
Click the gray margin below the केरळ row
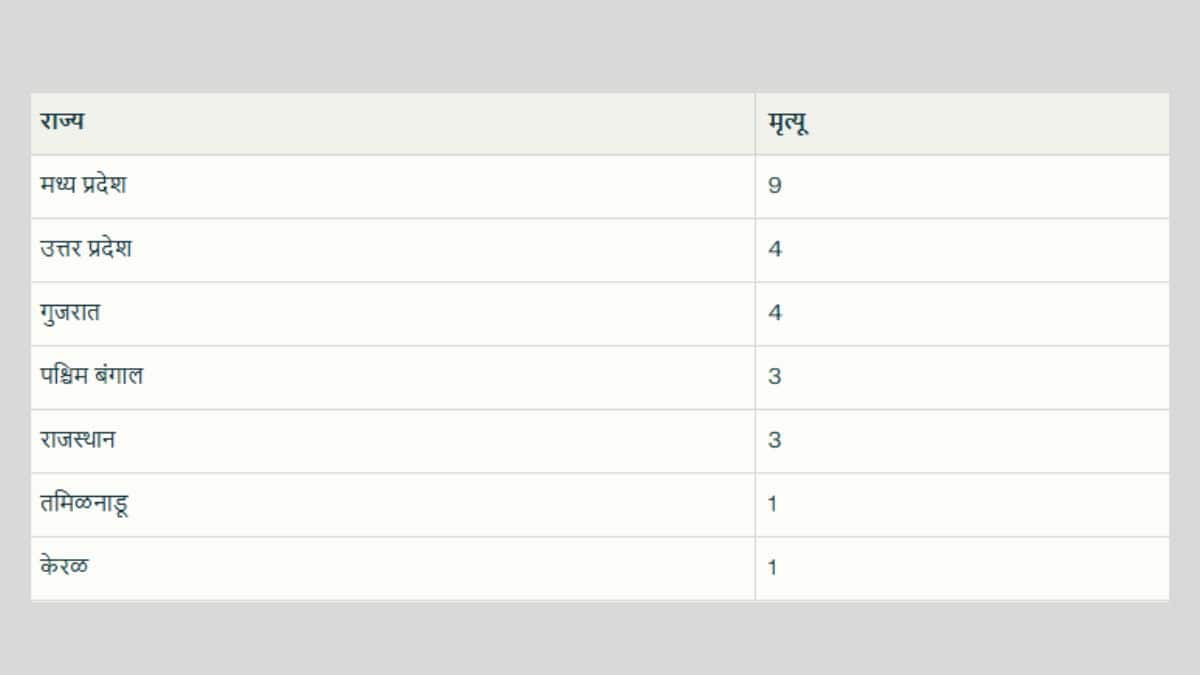tap(600, 638)
